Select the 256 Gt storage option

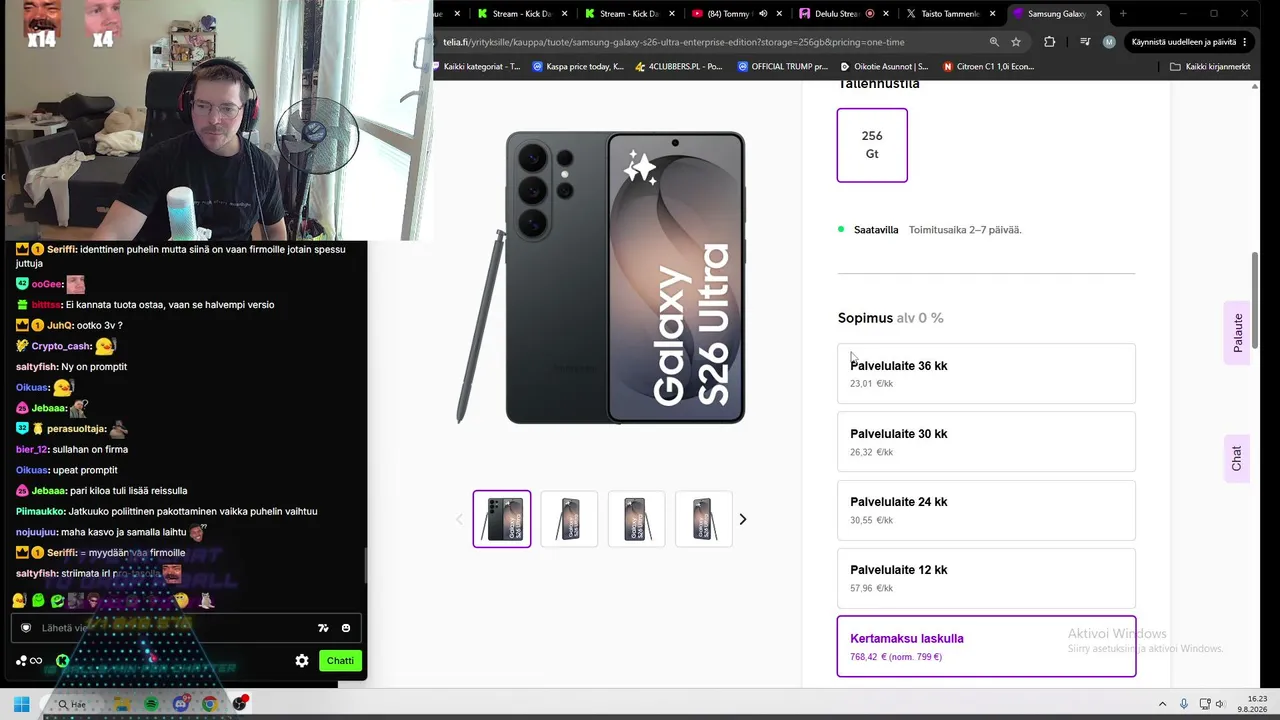[x=872, y=145]
